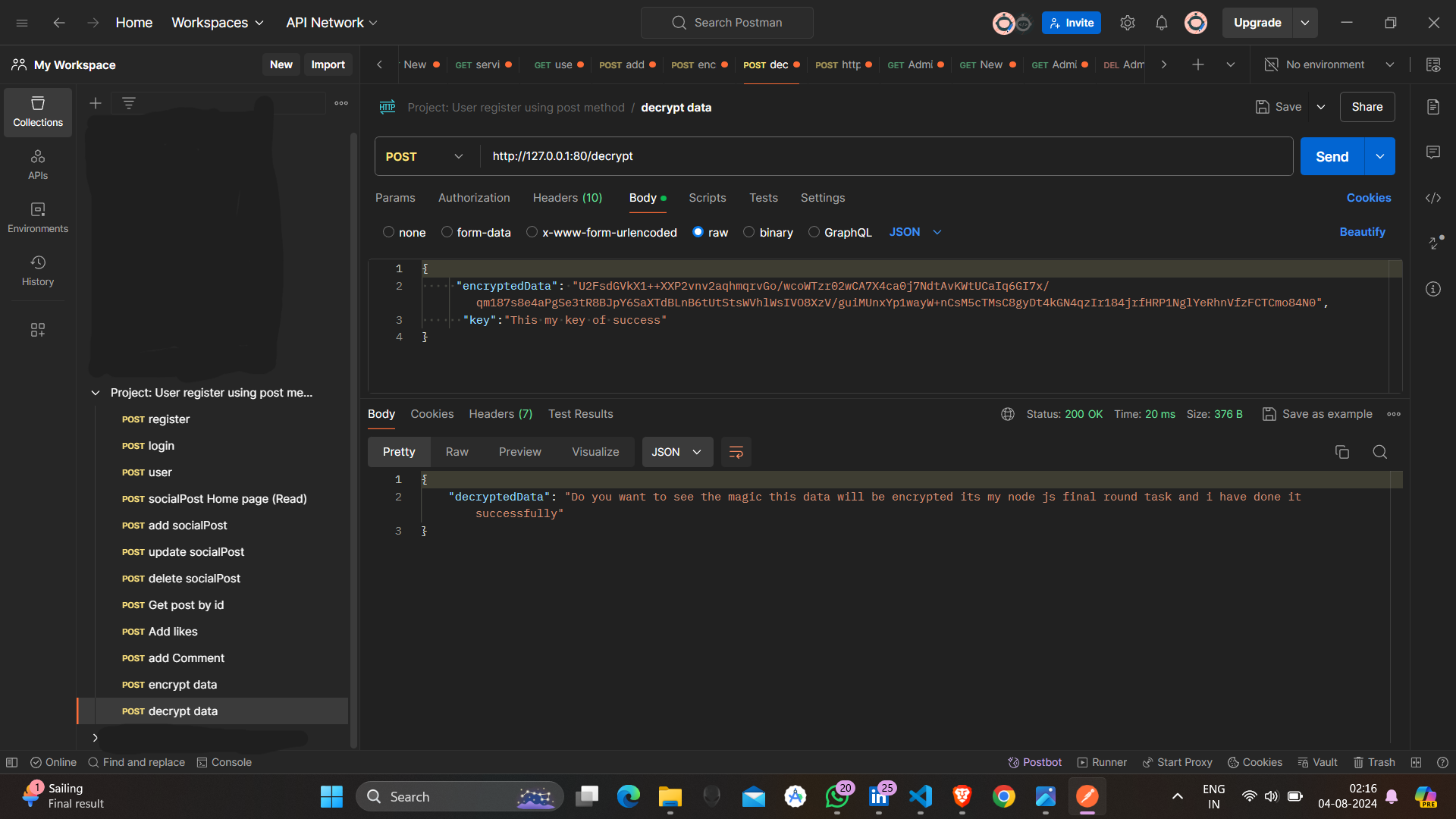Switch to the Scripts request tab
Image resolution: width=1456 pixels, height=819 pixels.
pos(707,198)
